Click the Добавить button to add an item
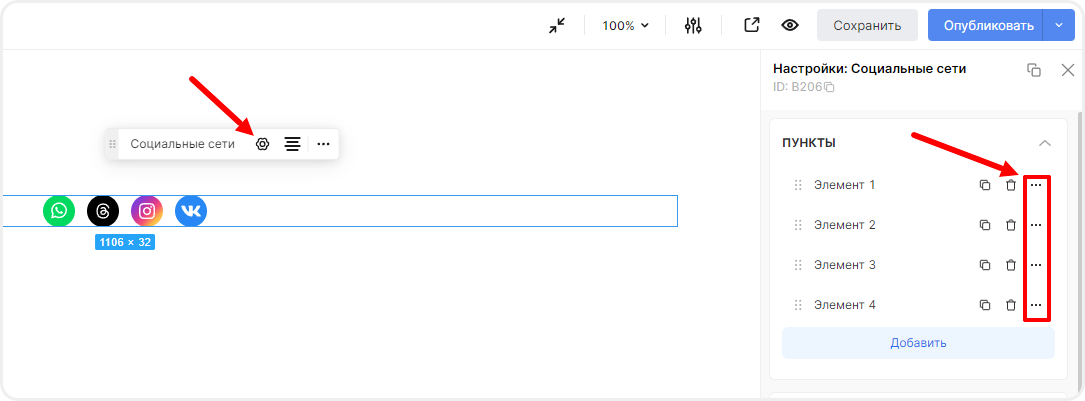This screenshot has width=1085, height=401. 918,343
